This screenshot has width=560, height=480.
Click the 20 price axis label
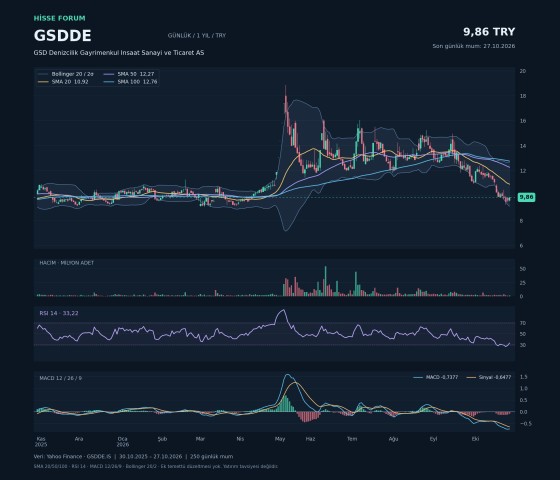click(522, 71)
